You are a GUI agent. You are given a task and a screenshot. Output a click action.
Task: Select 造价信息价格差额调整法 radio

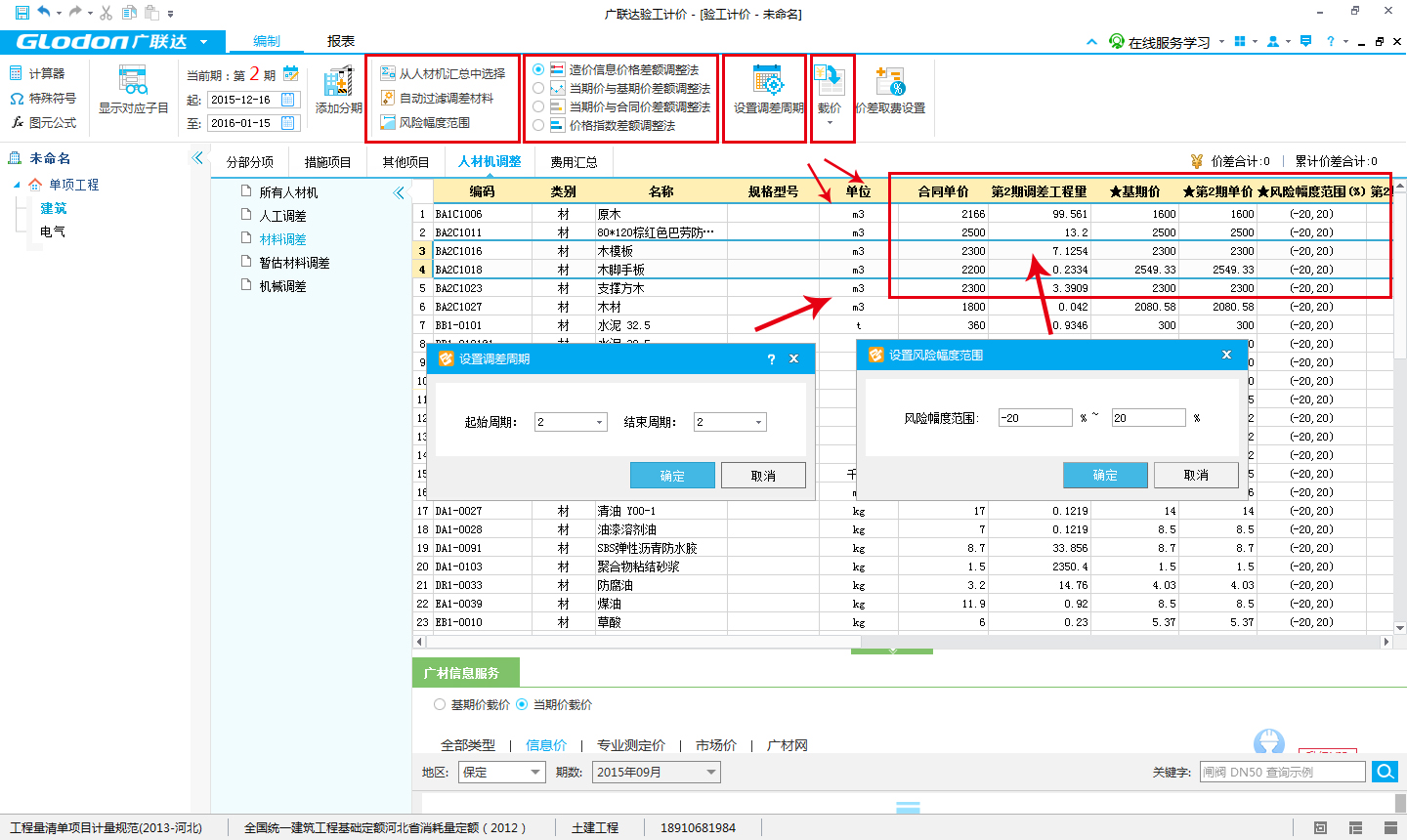pyautogui.click(x=538, y=69)
